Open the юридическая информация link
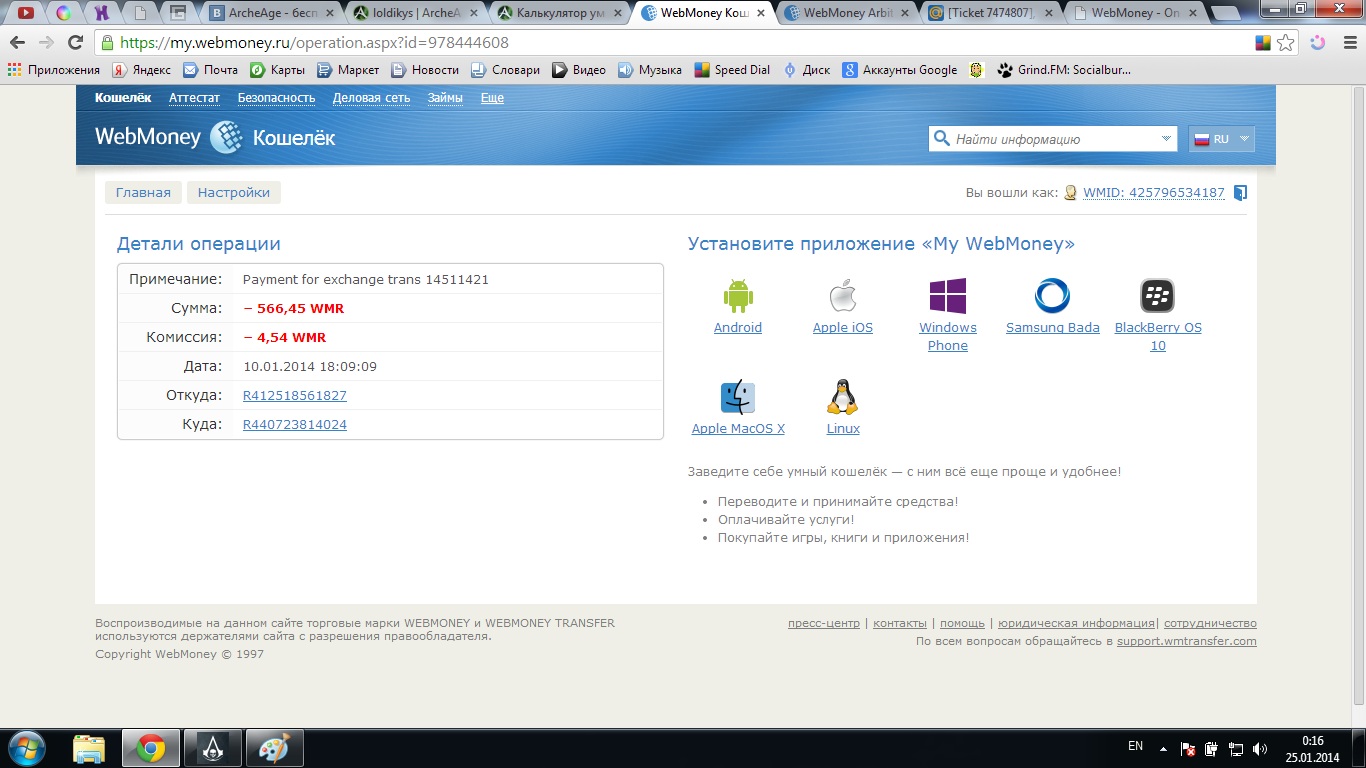1366x768 pixels. click(1076, 623)
